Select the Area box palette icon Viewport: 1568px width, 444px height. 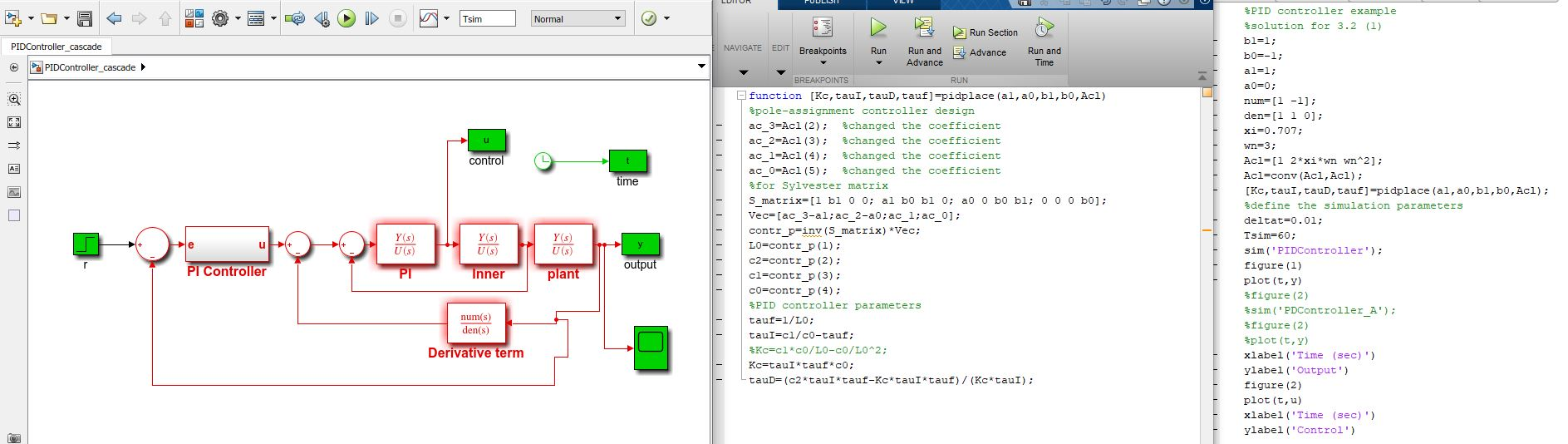point(14,215)
